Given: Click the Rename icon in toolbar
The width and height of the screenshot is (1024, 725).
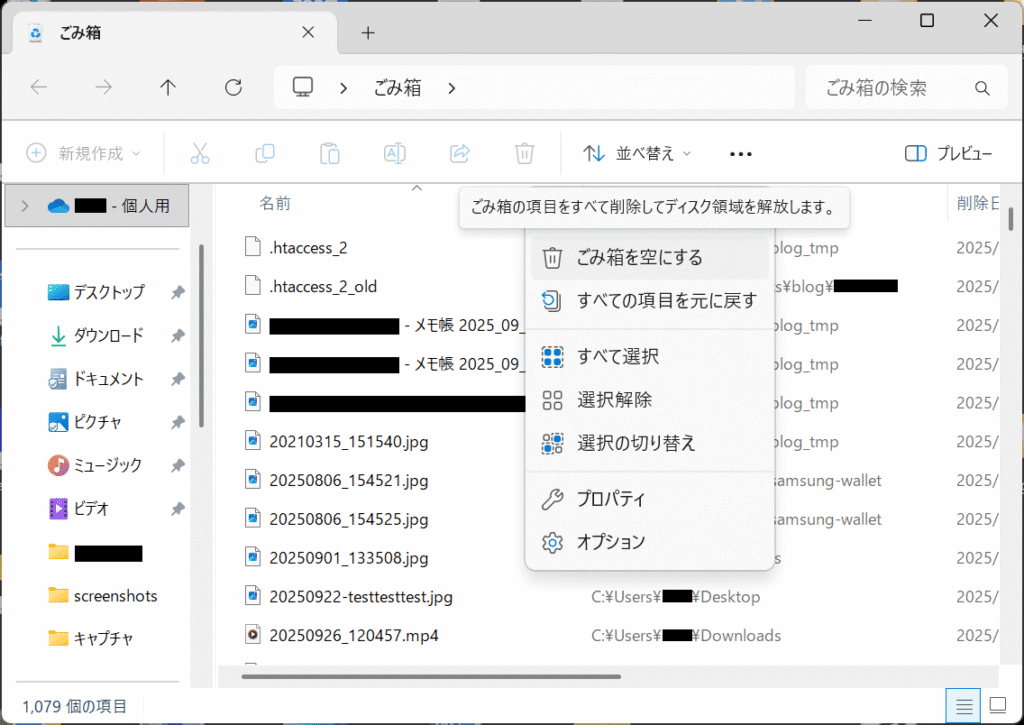Looking at the screenshot, I should click(394, 153).
